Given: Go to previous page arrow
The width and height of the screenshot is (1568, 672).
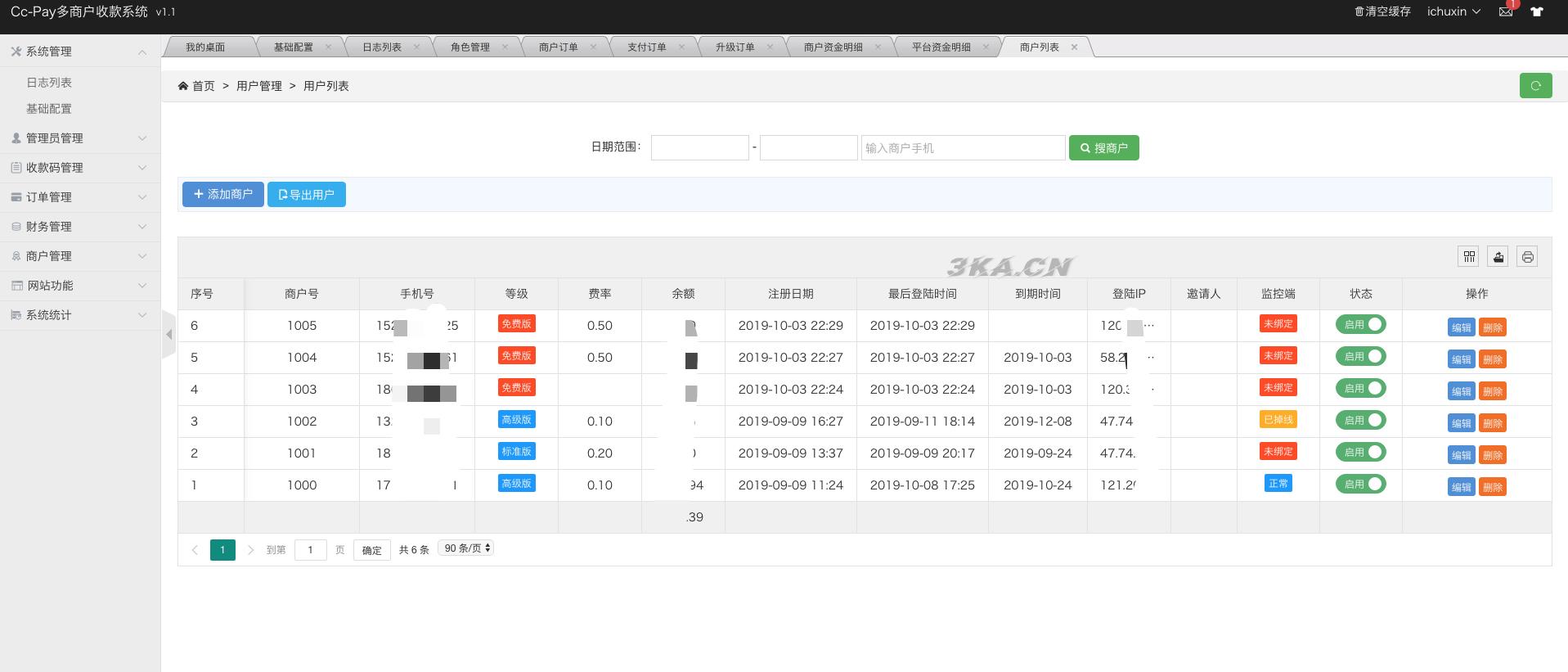Looking at the screenshot, I should (195, 550).
